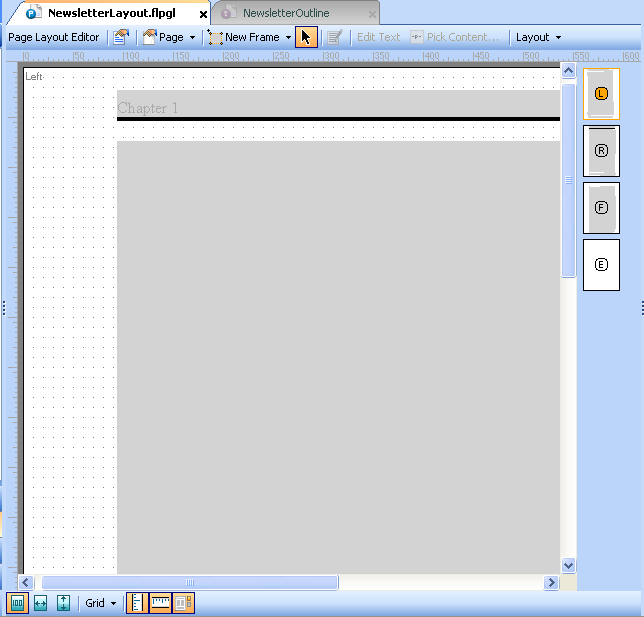The width and height of the screenshot is (644, 617).
Task: Click the Left page label on canvas
Action: [x=34, y=76]
